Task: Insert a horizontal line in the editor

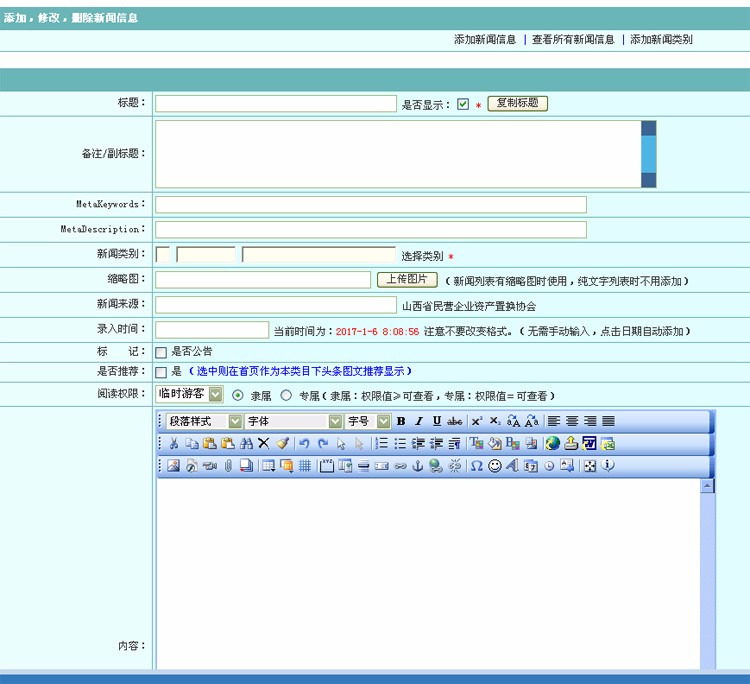Action: point(364,465)
